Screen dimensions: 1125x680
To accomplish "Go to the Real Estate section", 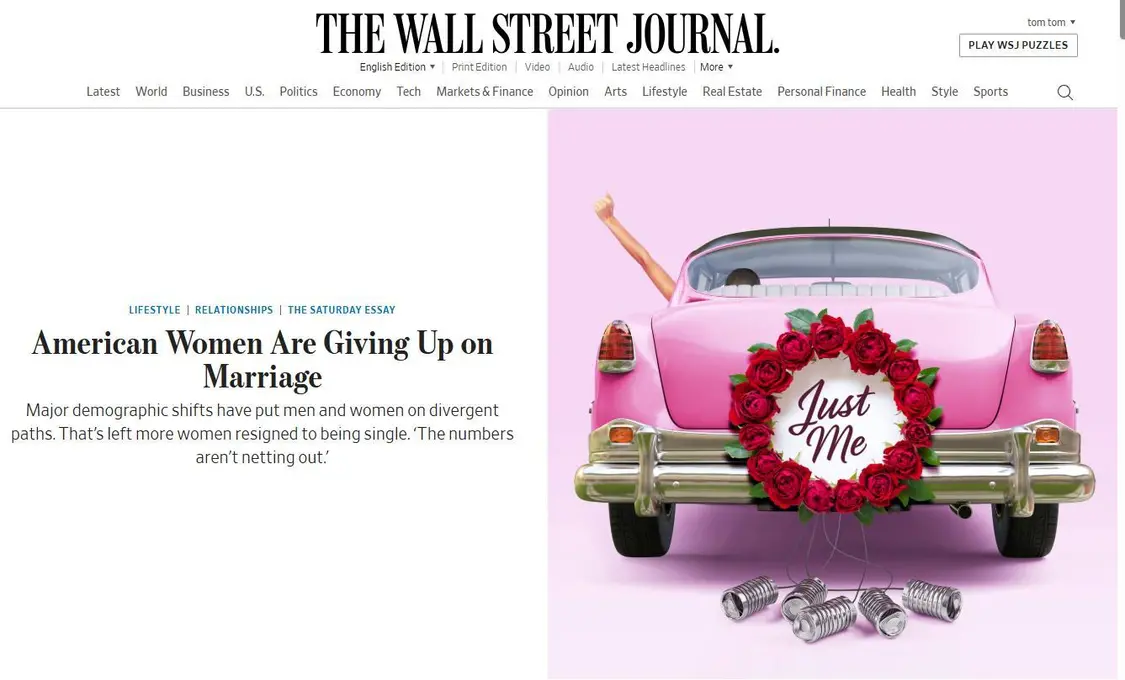I will tap(732, 92).
